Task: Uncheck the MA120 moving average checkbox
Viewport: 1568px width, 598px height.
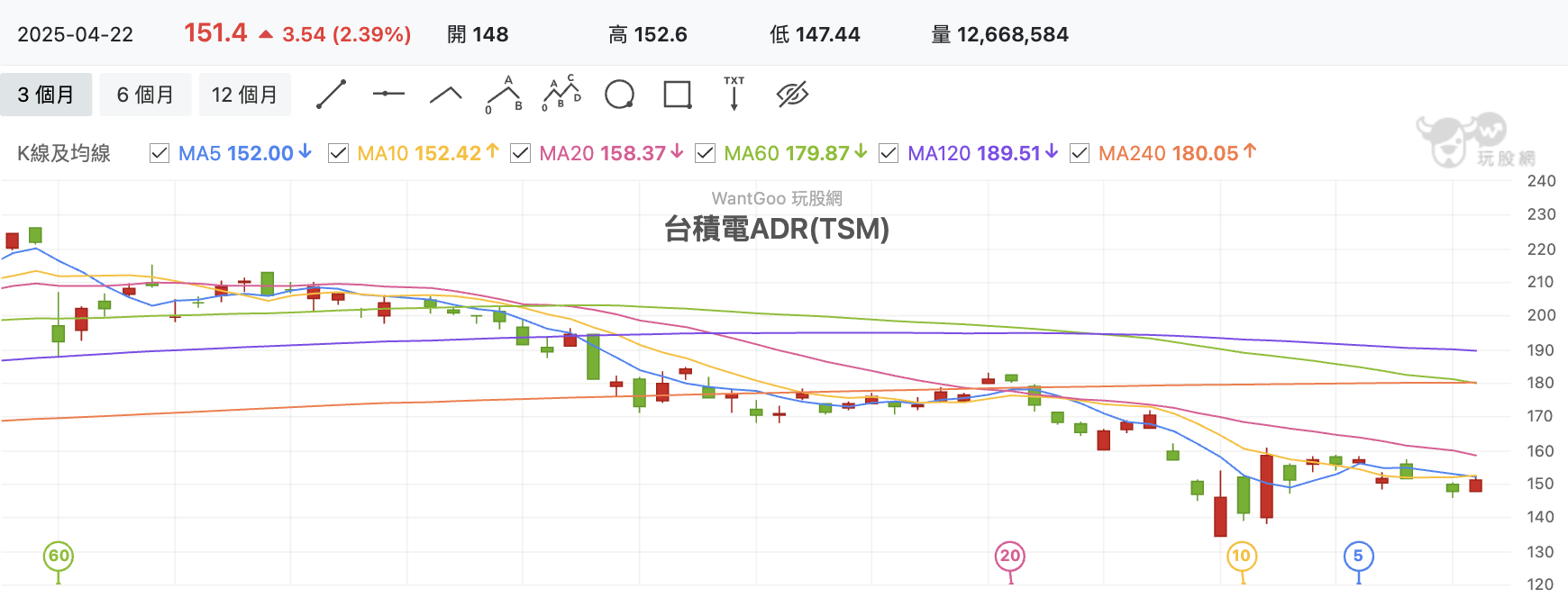Action: (889, 153)
